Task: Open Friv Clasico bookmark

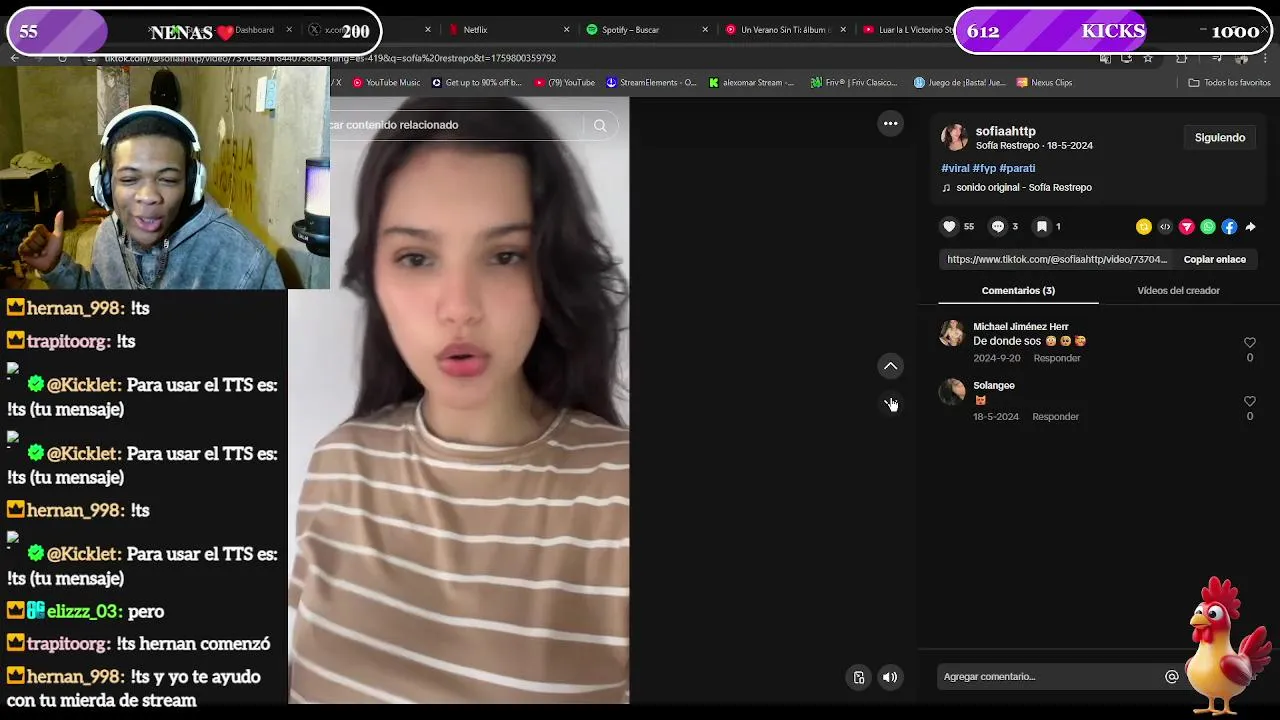Action: point(854,83)
